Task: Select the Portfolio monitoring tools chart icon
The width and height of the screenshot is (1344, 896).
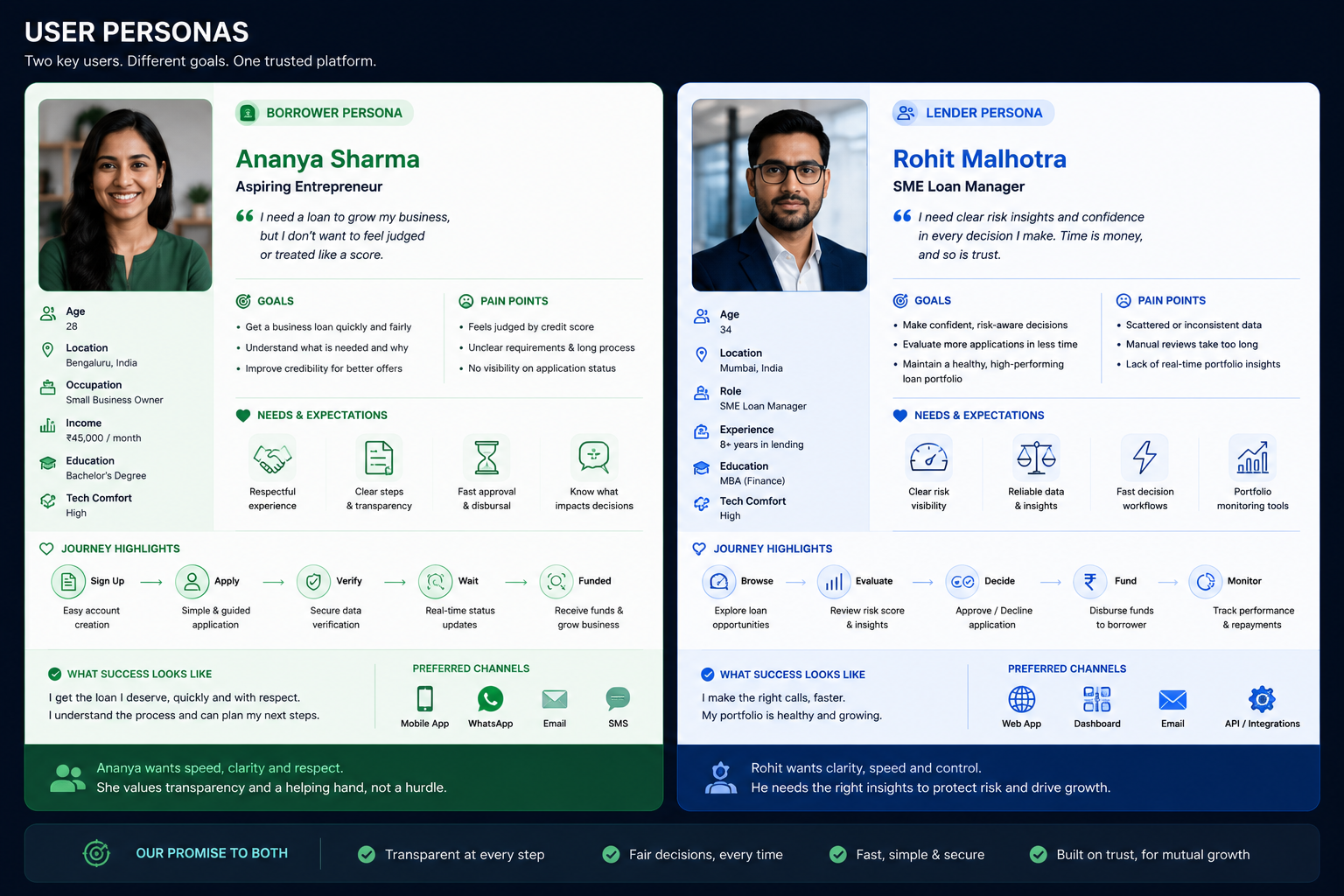Action: click(1253, 457)
